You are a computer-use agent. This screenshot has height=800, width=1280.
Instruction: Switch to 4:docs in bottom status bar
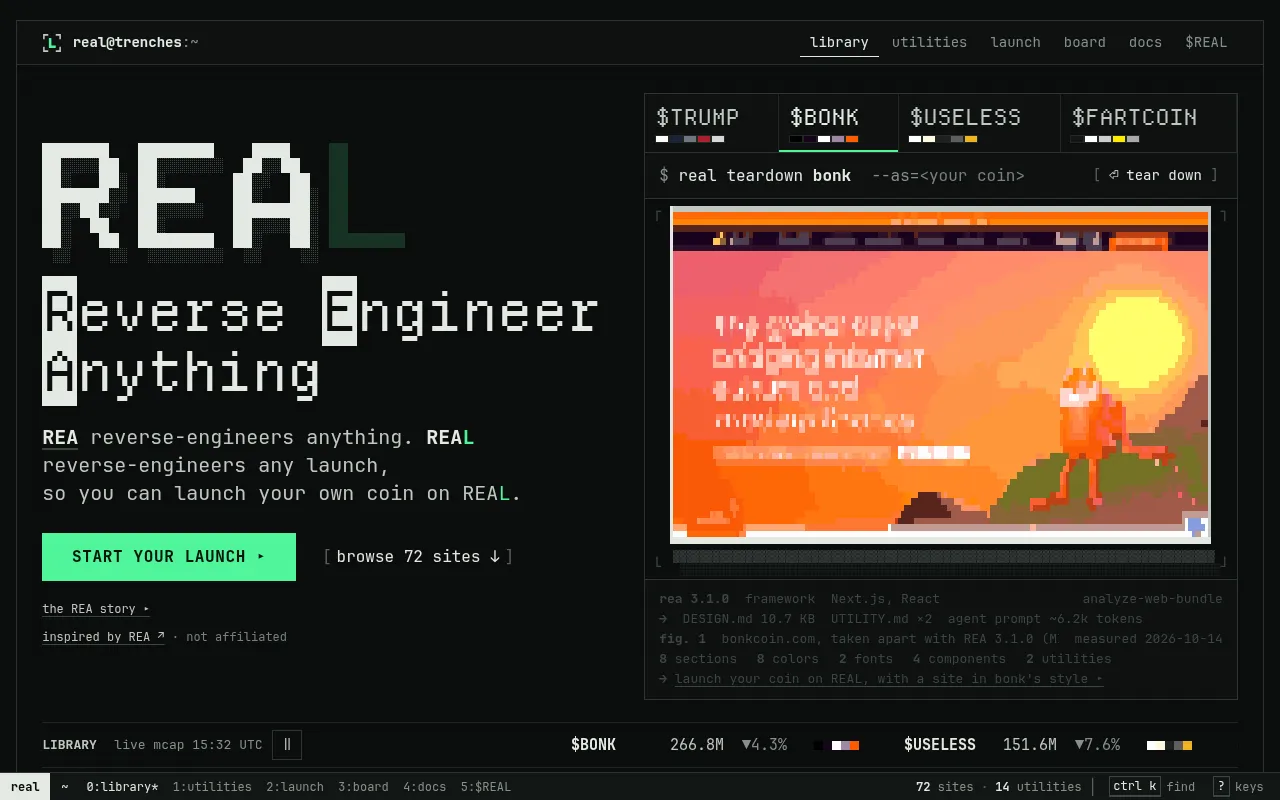tap(425, 787)
